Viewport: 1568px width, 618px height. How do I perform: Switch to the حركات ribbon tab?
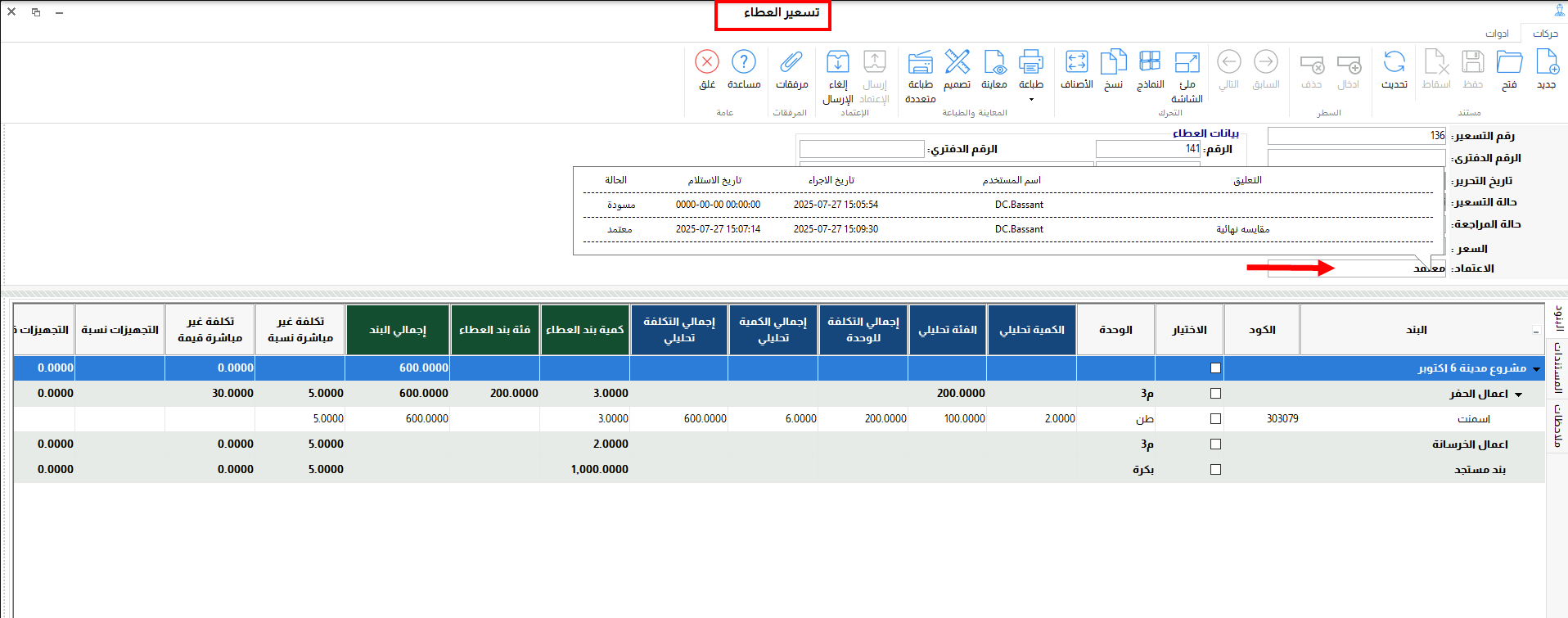1545,34
